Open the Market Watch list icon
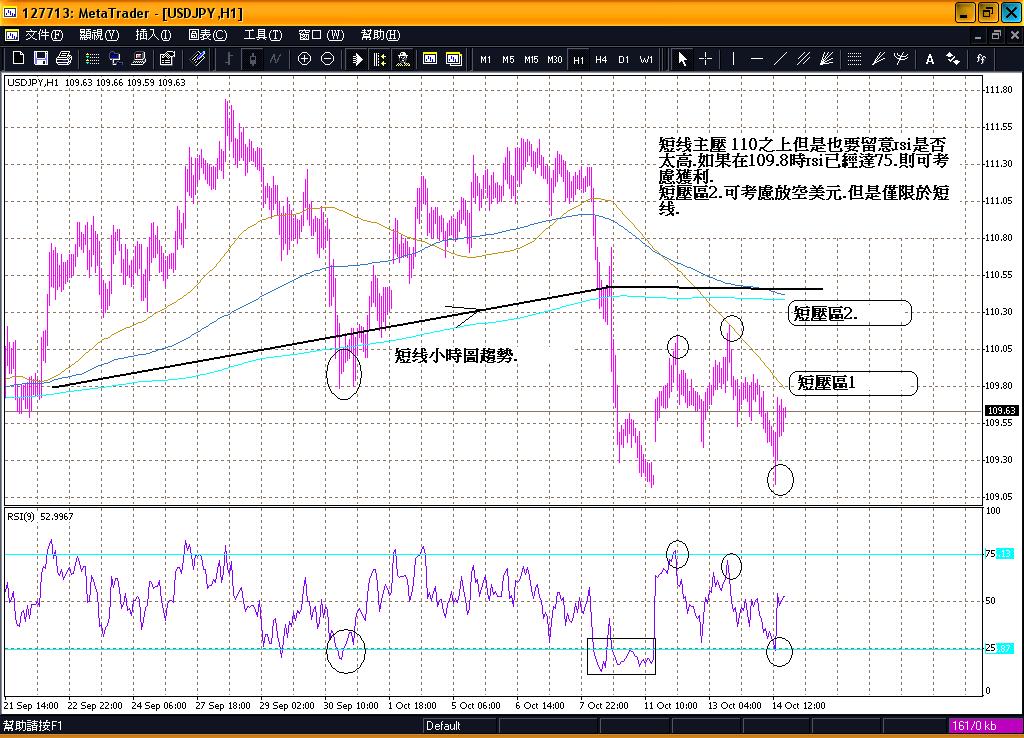 (x=93, y=59)
